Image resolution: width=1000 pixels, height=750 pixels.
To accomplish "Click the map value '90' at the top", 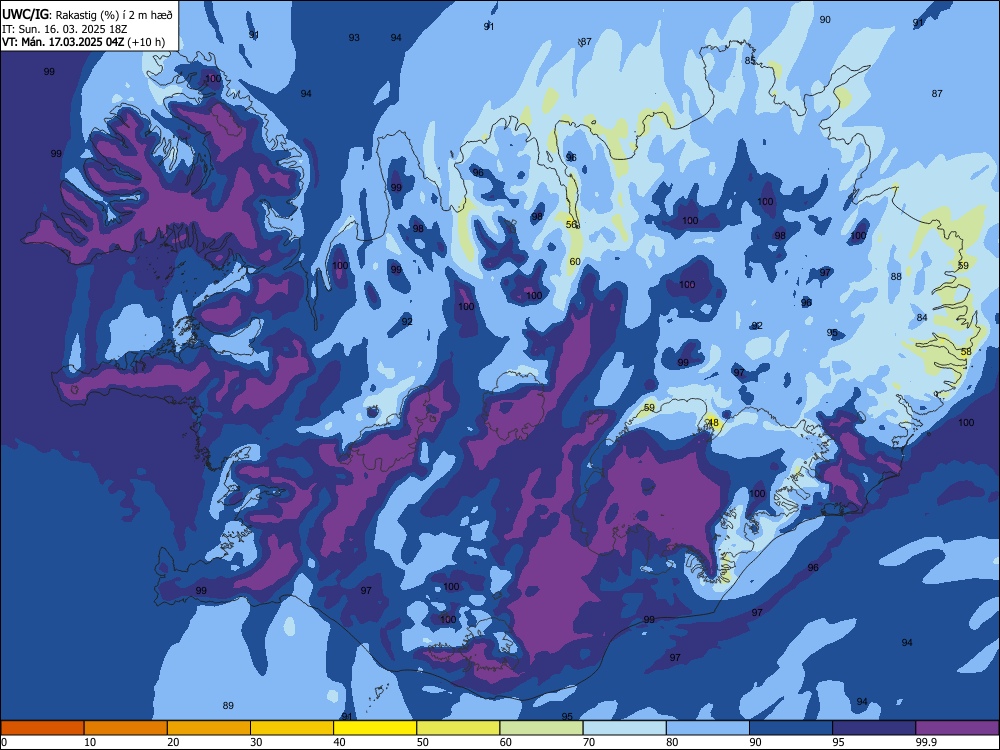I will point(825,20).
